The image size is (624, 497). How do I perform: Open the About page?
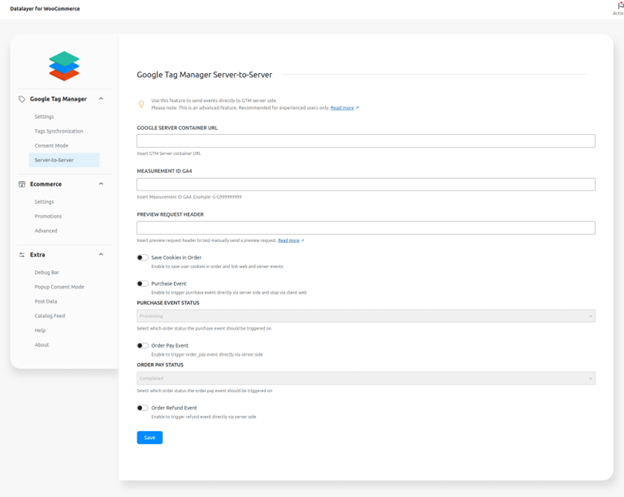42,345
